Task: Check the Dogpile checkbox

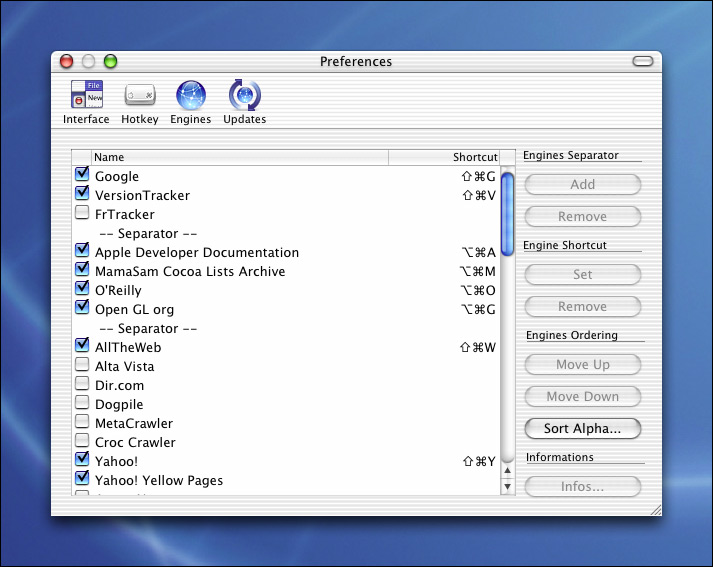Action: point(82,402)
